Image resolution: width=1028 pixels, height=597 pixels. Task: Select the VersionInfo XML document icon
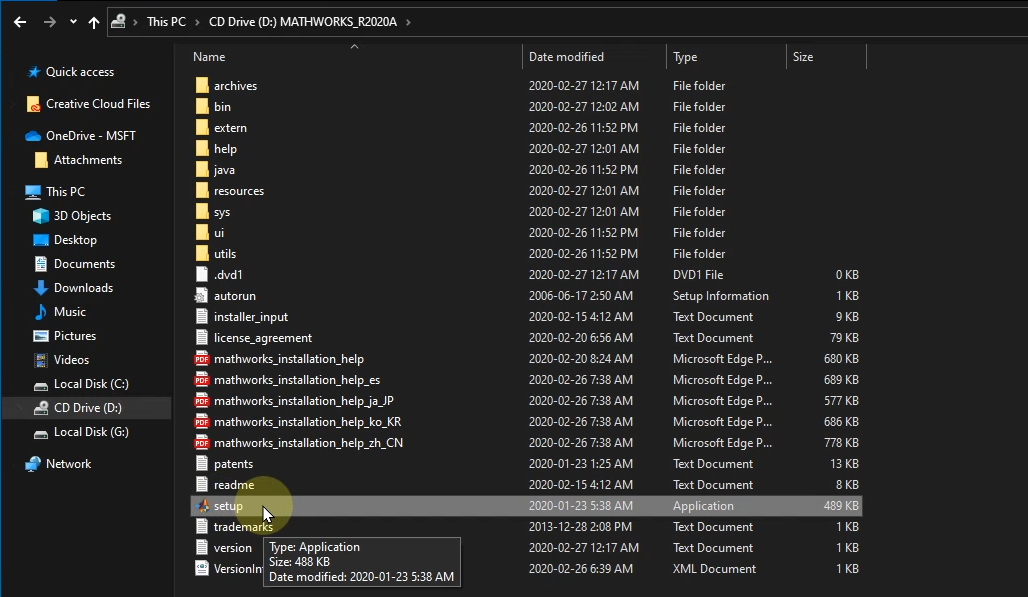tap(202, 569)
